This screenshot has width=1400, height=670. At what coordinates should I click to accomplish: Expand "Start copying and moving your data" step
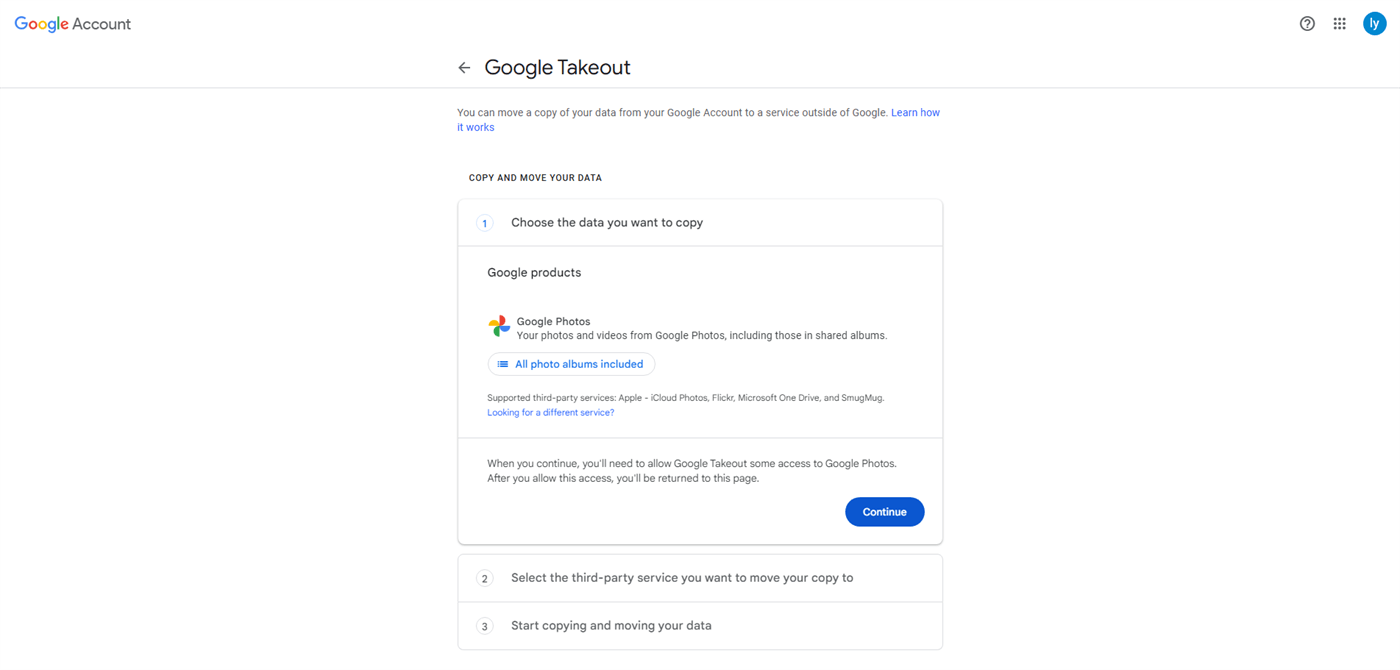pos(611,626)
